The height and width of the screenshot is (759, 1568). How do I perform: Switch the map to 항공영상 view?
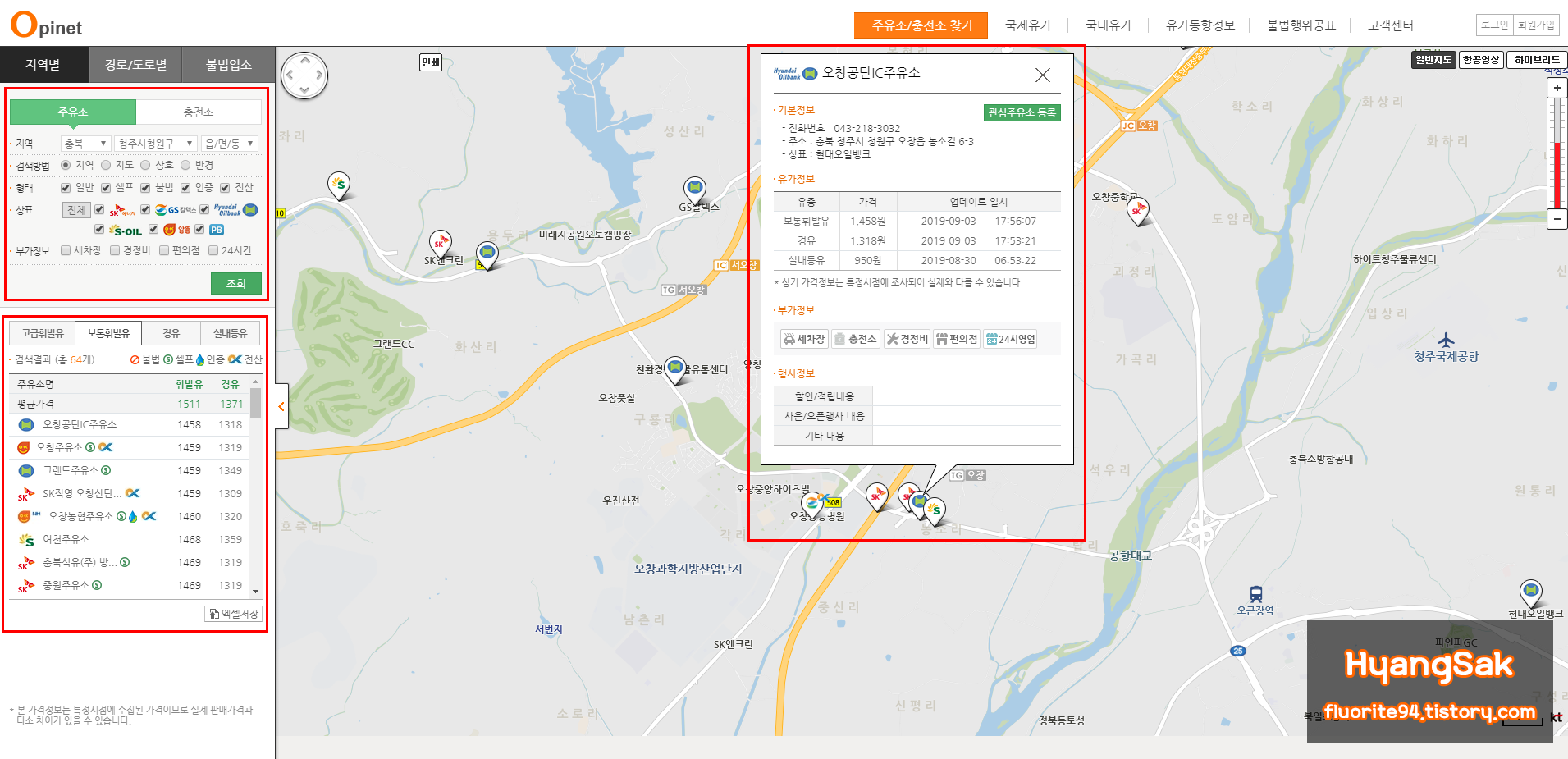[1481, 60]
